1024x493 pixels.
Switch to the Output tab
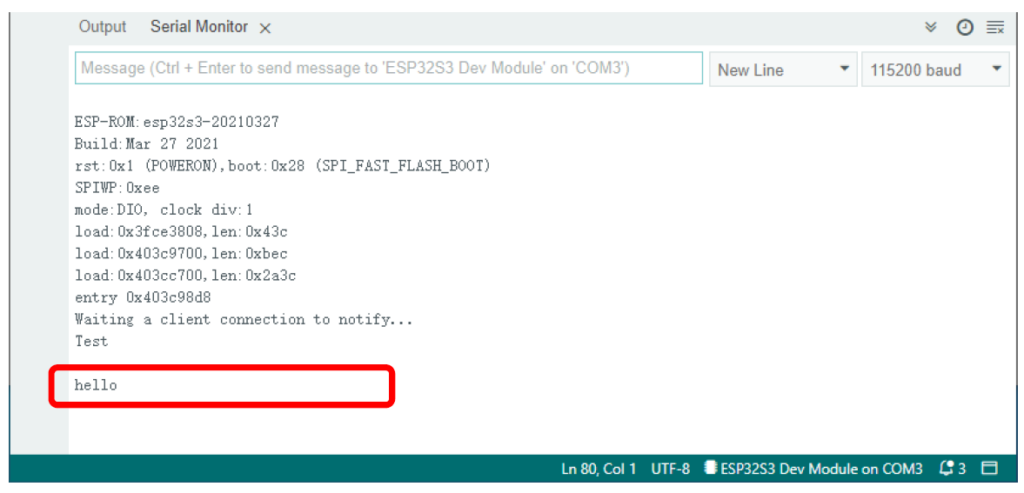click(103, 27)
